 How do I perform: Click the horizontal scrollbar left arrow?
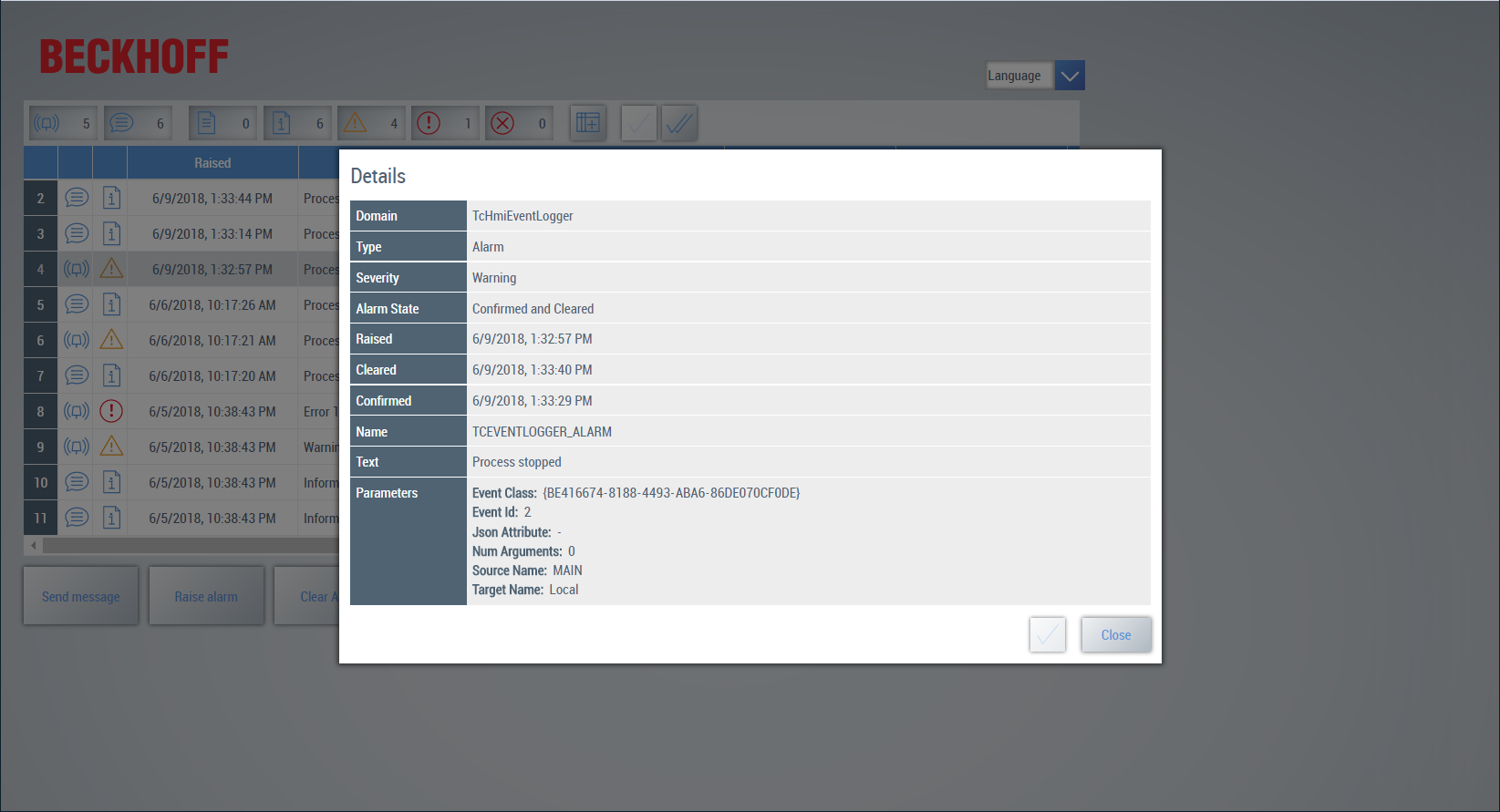[34, 545]
